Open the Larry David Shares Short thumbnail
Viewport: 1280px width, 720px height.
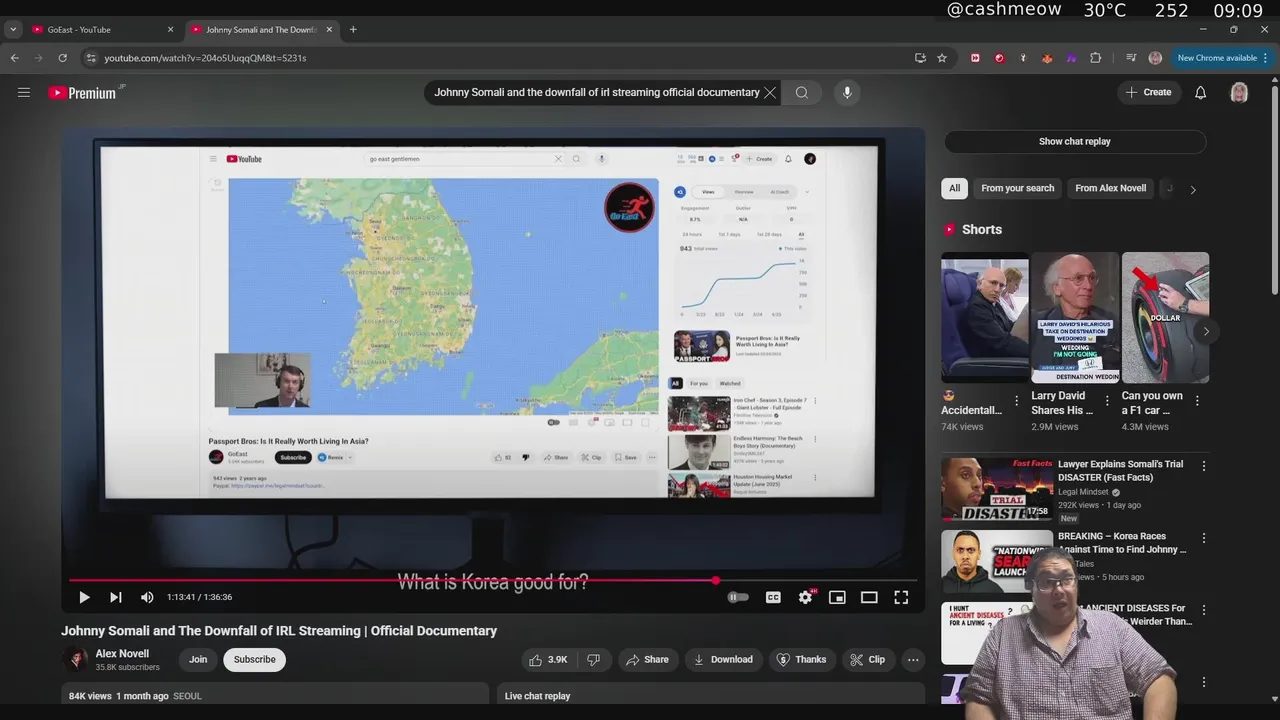[x=1075, y=318]
